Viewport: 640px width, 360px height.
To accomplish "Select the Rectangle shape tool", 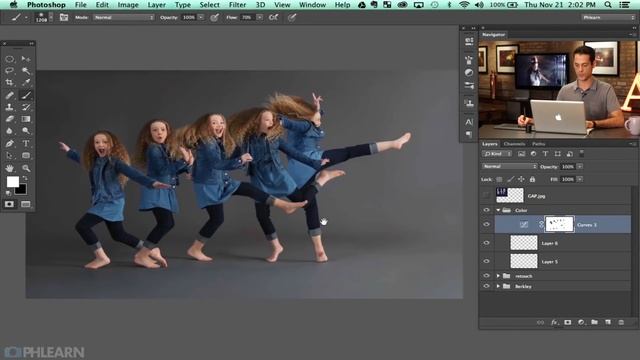I will tap(26, 156).
